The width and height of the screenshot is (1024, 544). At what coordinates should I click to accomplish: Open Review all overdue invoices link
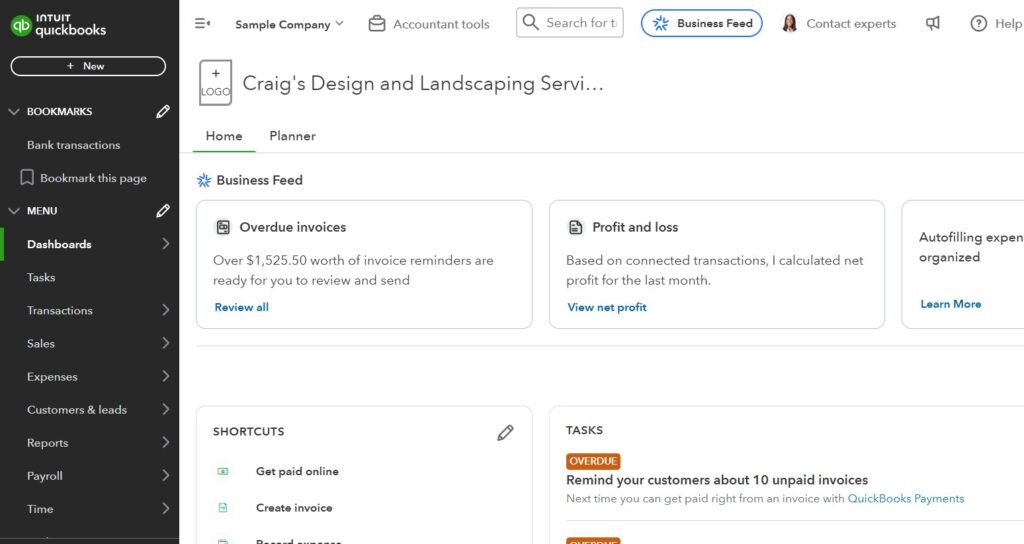[241, 307]
